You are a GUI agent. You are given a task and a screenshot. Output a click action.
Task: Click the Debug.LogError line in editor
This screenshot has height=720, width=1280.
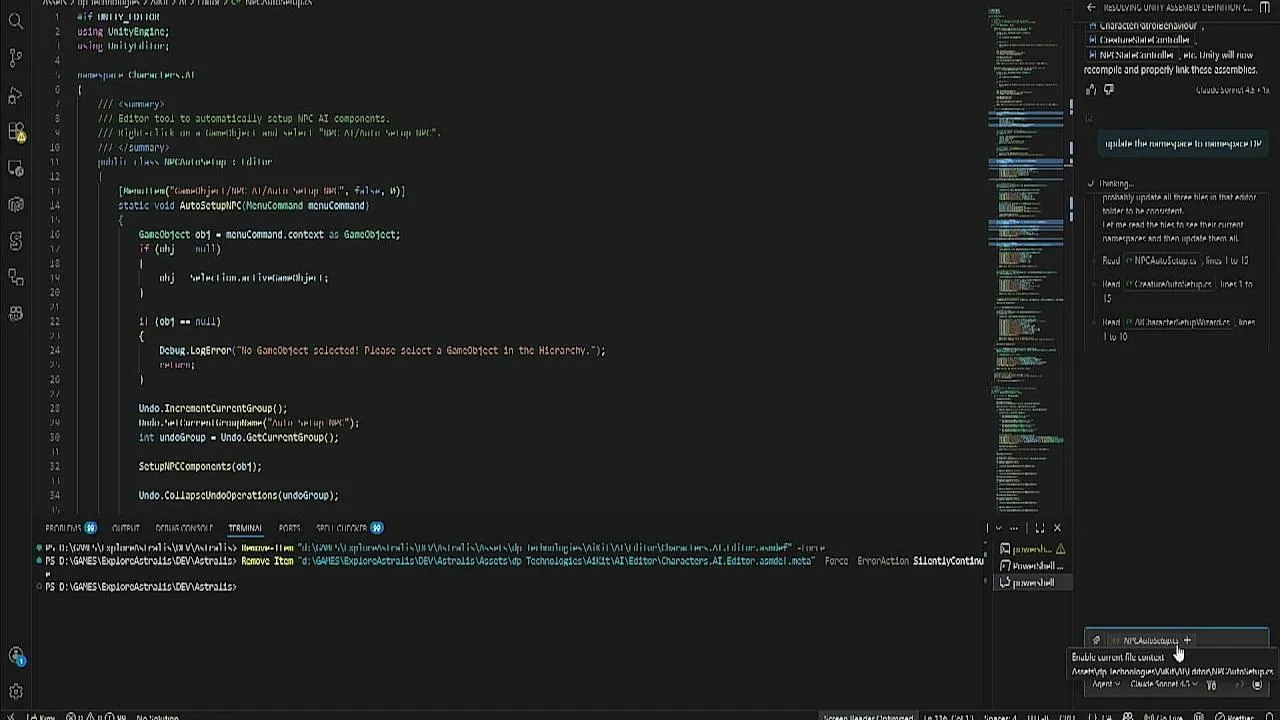(x=382, y=350)
